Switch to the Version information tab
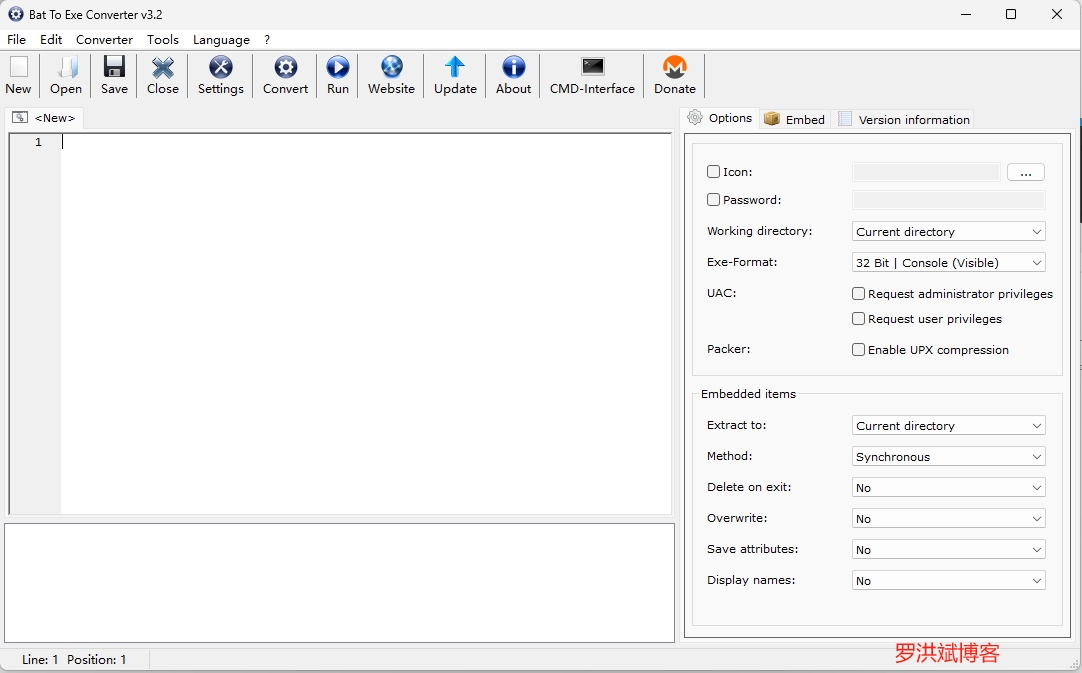The width and height of the screenshot is (1082, 673). coord(903,119)
